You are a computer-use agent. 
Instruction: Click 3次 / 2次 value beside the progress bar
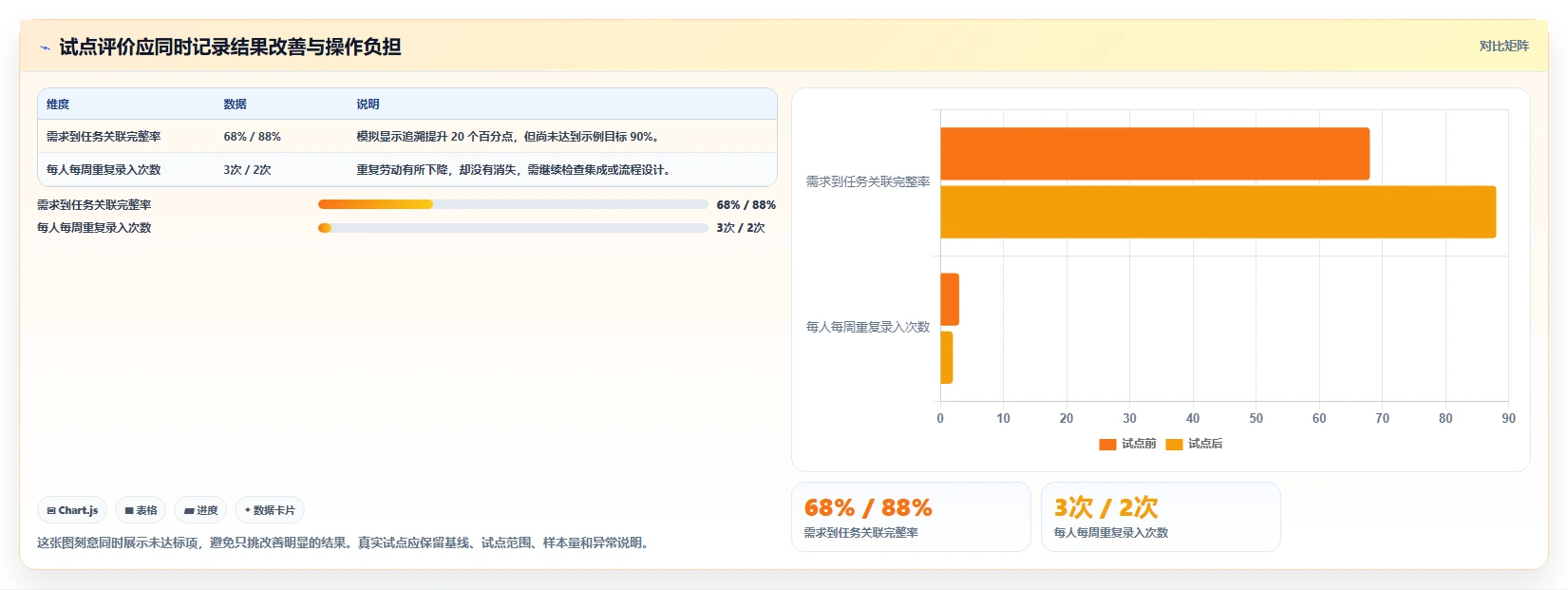point(740,228)
